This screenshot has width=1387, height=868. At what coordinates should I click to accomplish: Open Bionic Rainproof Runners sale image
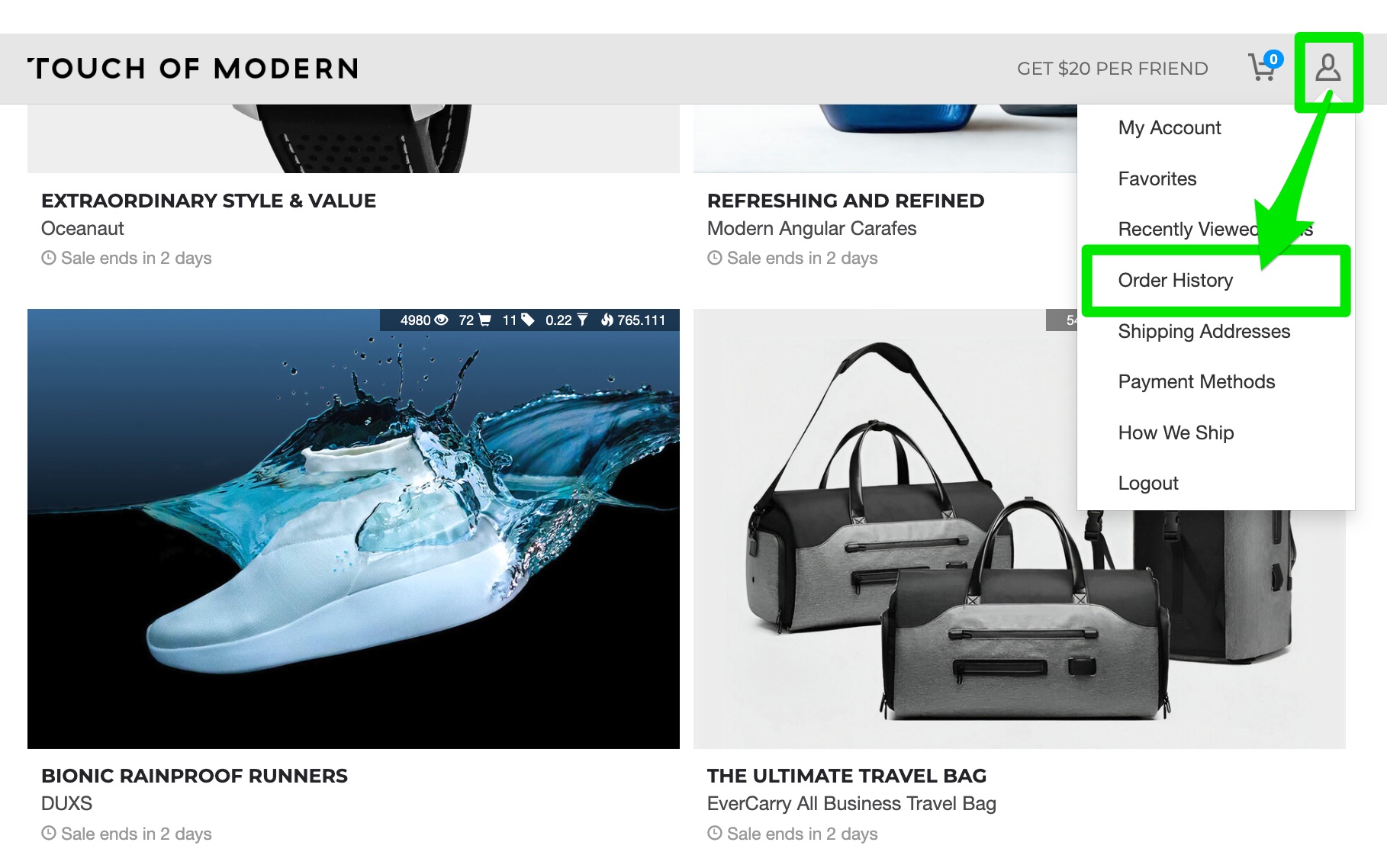pos(353,529)
